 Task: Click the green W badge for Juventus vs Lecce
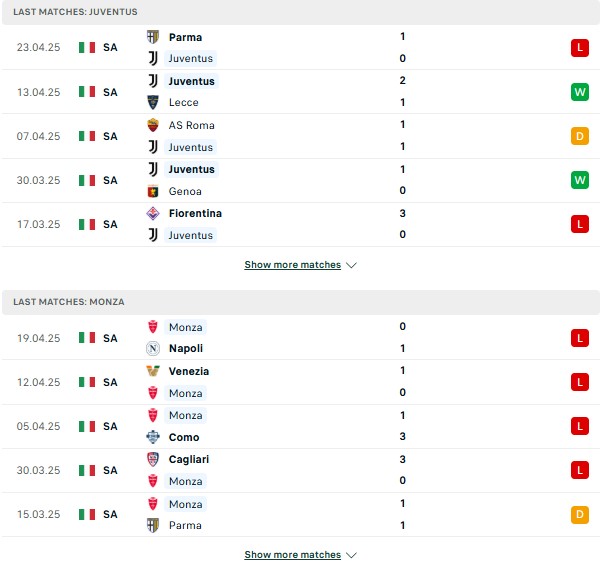point(580,92)
